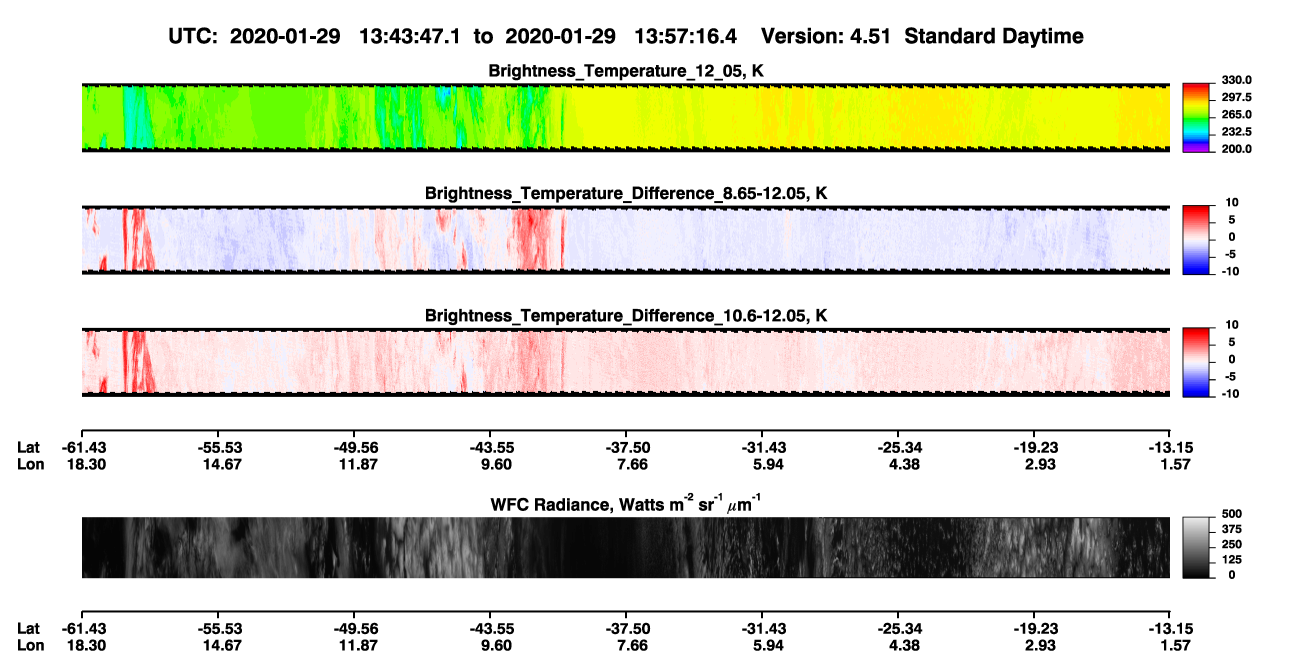Click latitude -31.43 on the upper axis
The image size is (1300, 667).
[764, 447]
